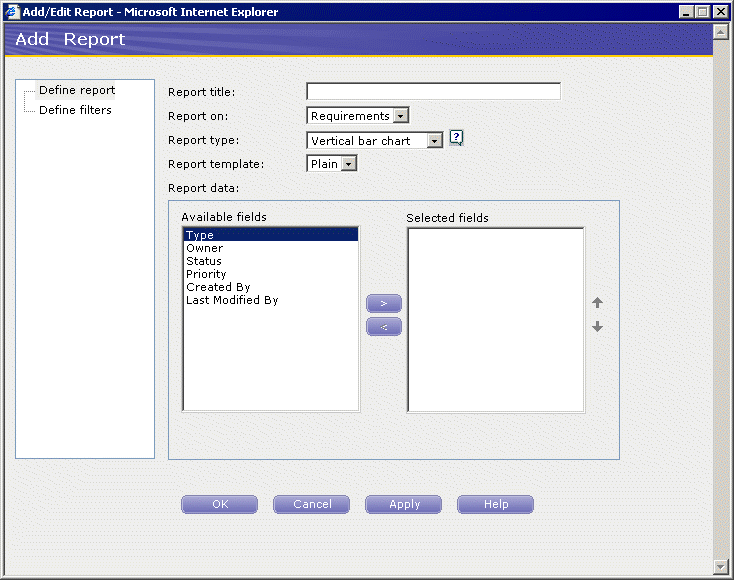Screen dimensions: 734x580
Task: Select Define report in navigation tree
Action: [x=77, y=90]
